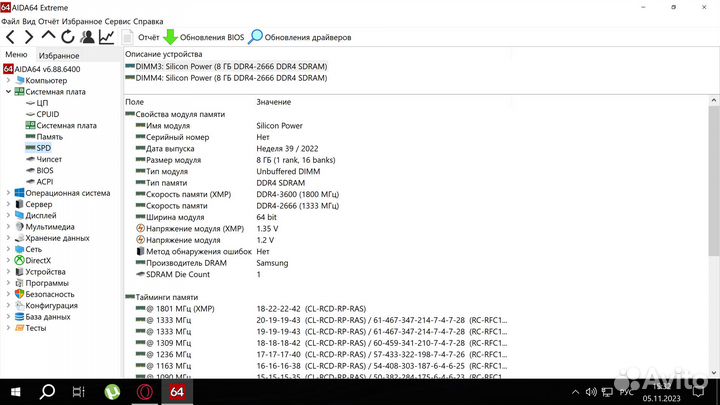The height and width of the screenshot is (405, 720).
Task: Expand the Дисплей tree node
Action: 8,215
